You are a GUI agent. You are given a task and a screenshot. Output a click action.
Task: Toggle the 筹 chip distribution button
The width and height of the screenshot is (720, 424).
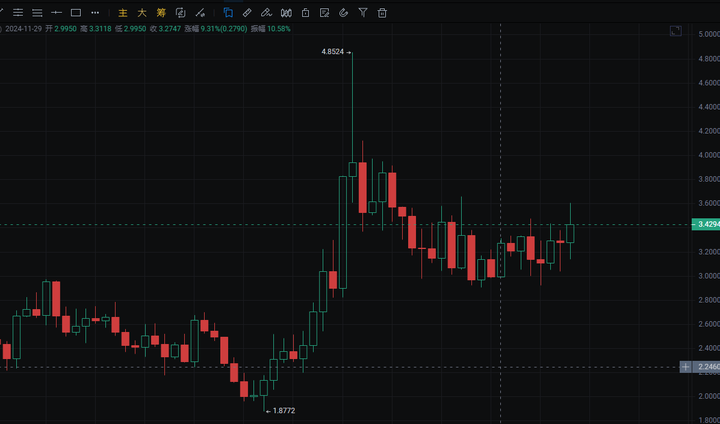[x=161, y=13]
